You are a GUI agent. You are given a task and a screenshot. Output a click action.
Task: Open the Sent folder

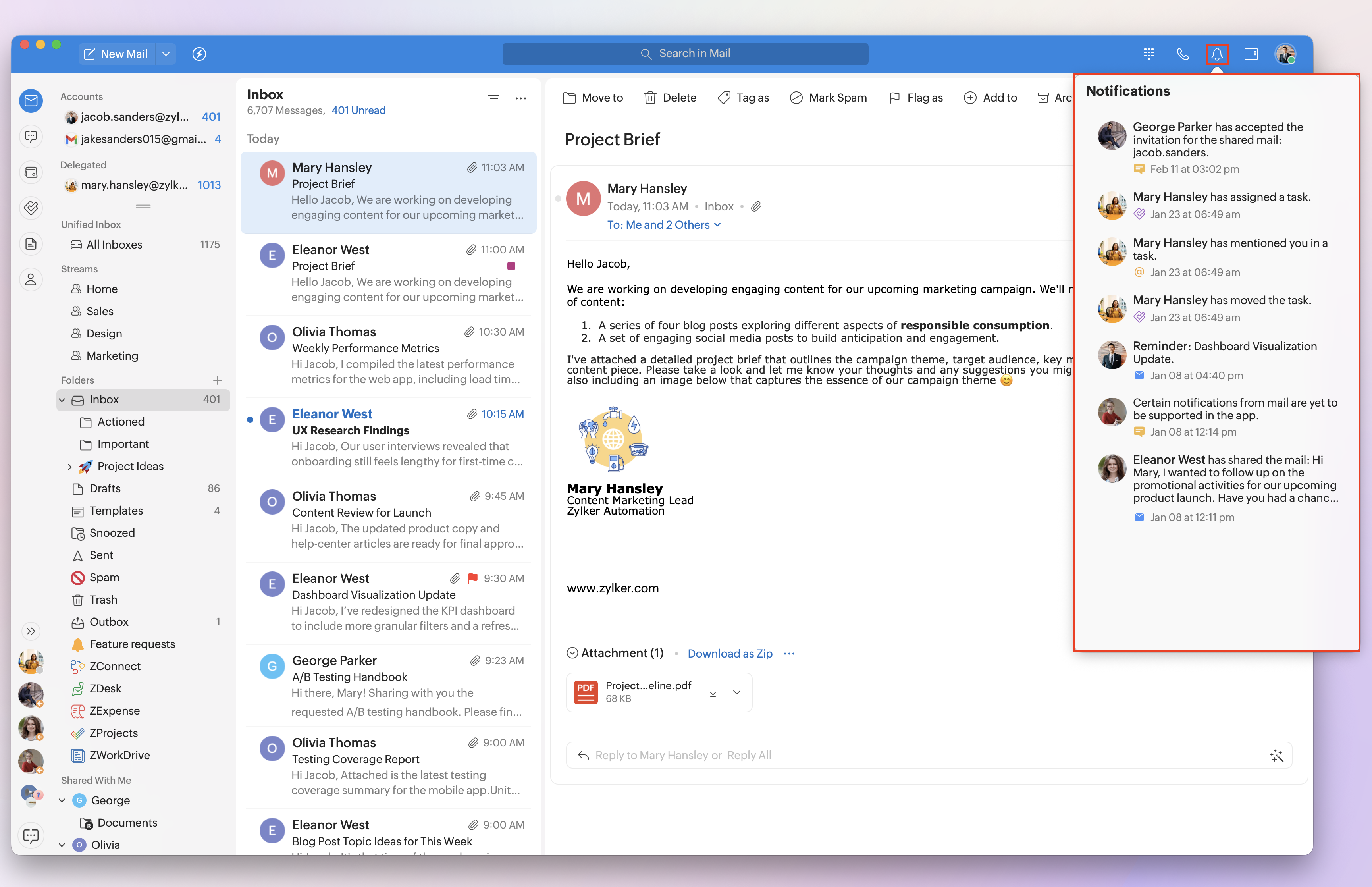click(x=101, y=555)
